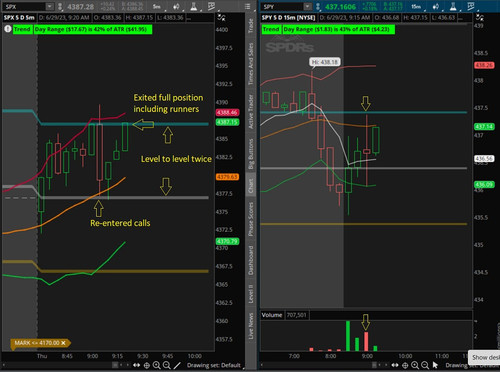This screenshot has width=500, height=372.
Task: Select trendline drawing tool on SPX chart
Action: point(177,365)
